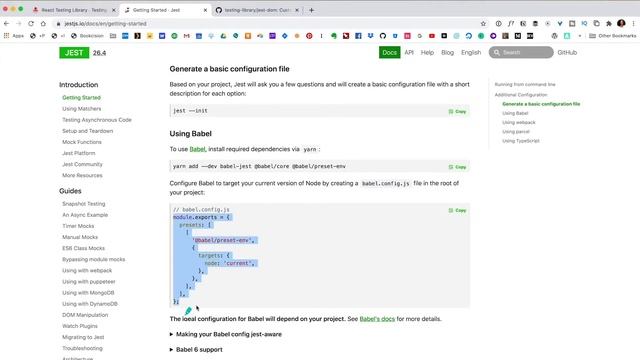Open Using Matchers in sidebar
This screenshot has height=360, width=640.
coord(82,109)
